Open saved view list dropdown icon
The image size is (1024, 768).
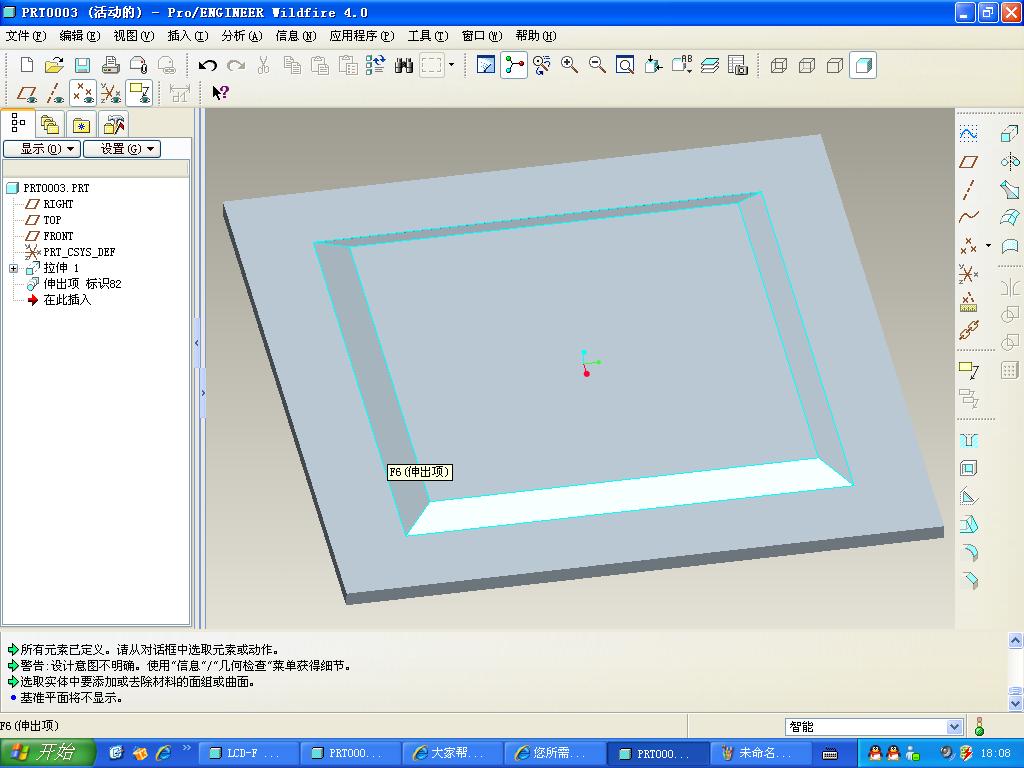pos(682,65)
